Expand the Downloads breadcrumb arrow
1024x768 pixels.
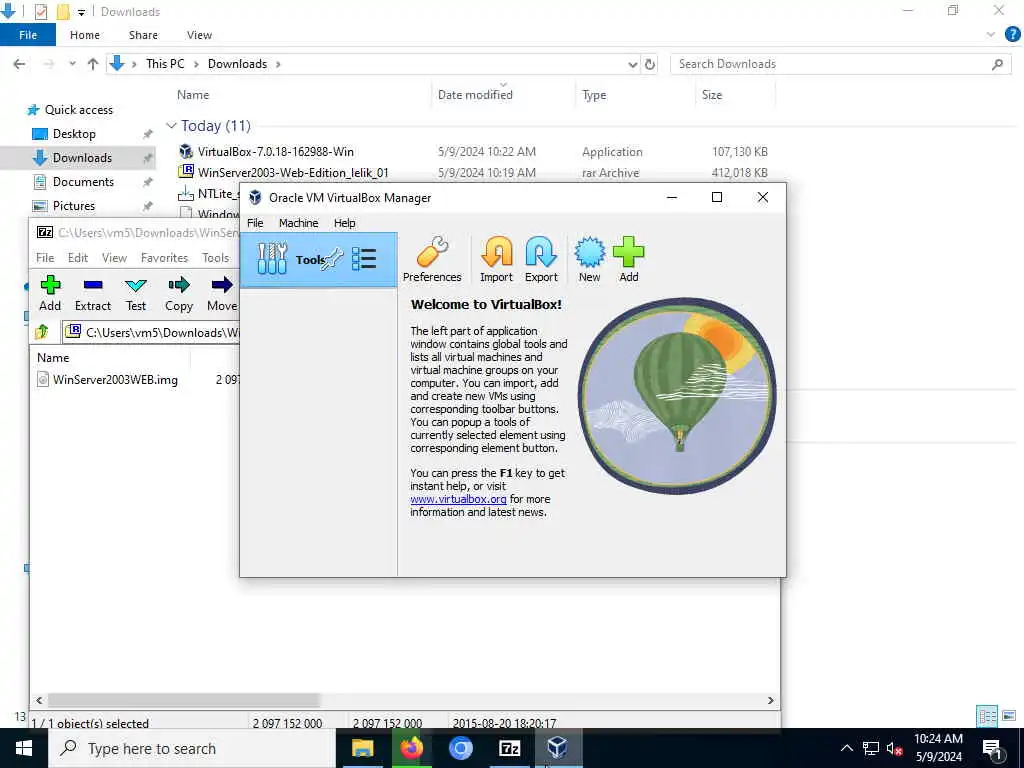pyautogui.click(x=278, y=64)
